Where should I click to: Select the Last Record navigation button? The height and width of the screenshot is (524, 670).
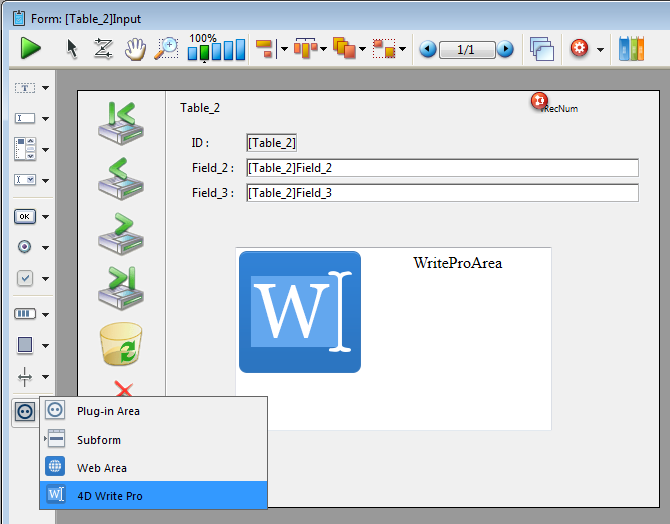coord(121,288)
